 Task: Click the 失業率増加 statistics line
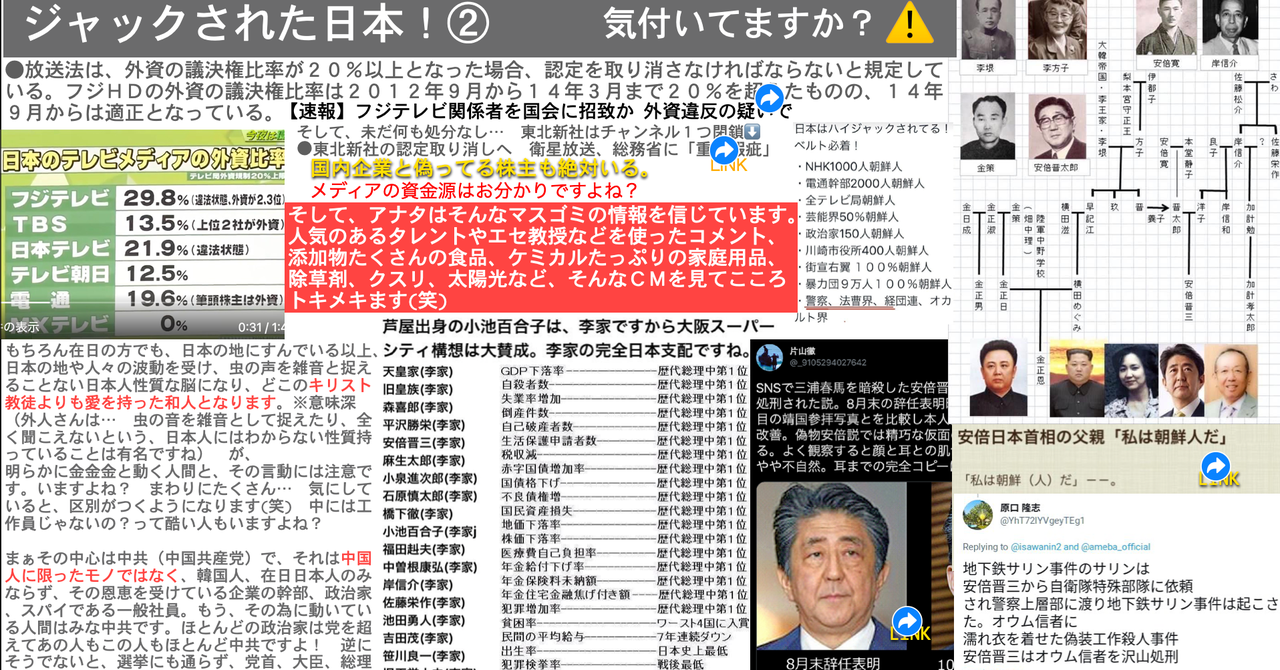click(623, 398)
